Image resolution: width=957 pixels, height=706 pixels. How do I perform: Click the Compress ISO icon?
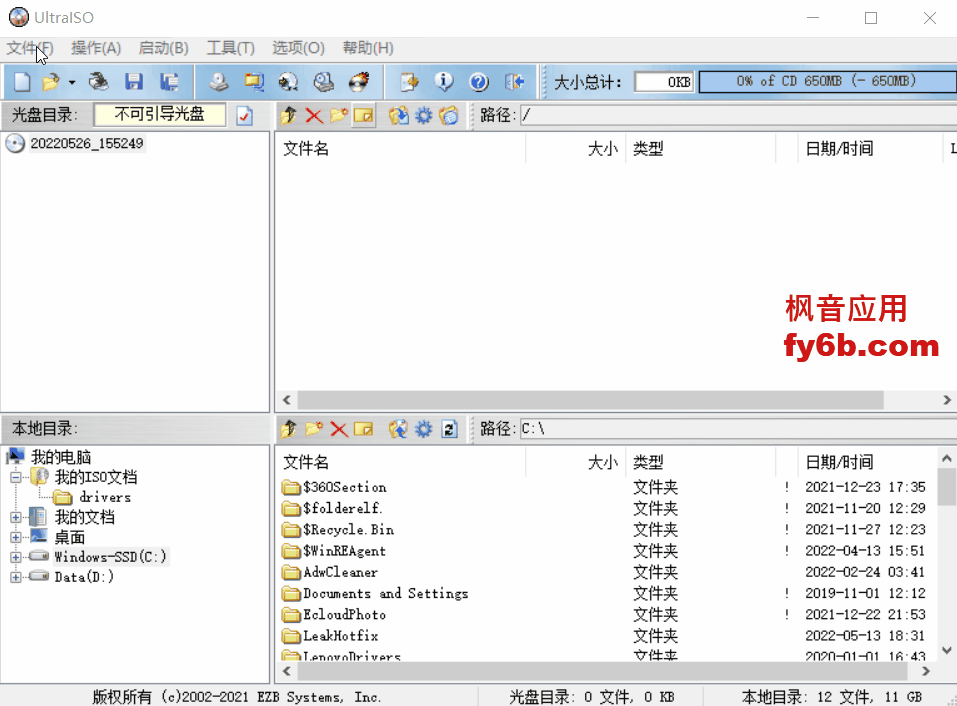pos(288,82)
